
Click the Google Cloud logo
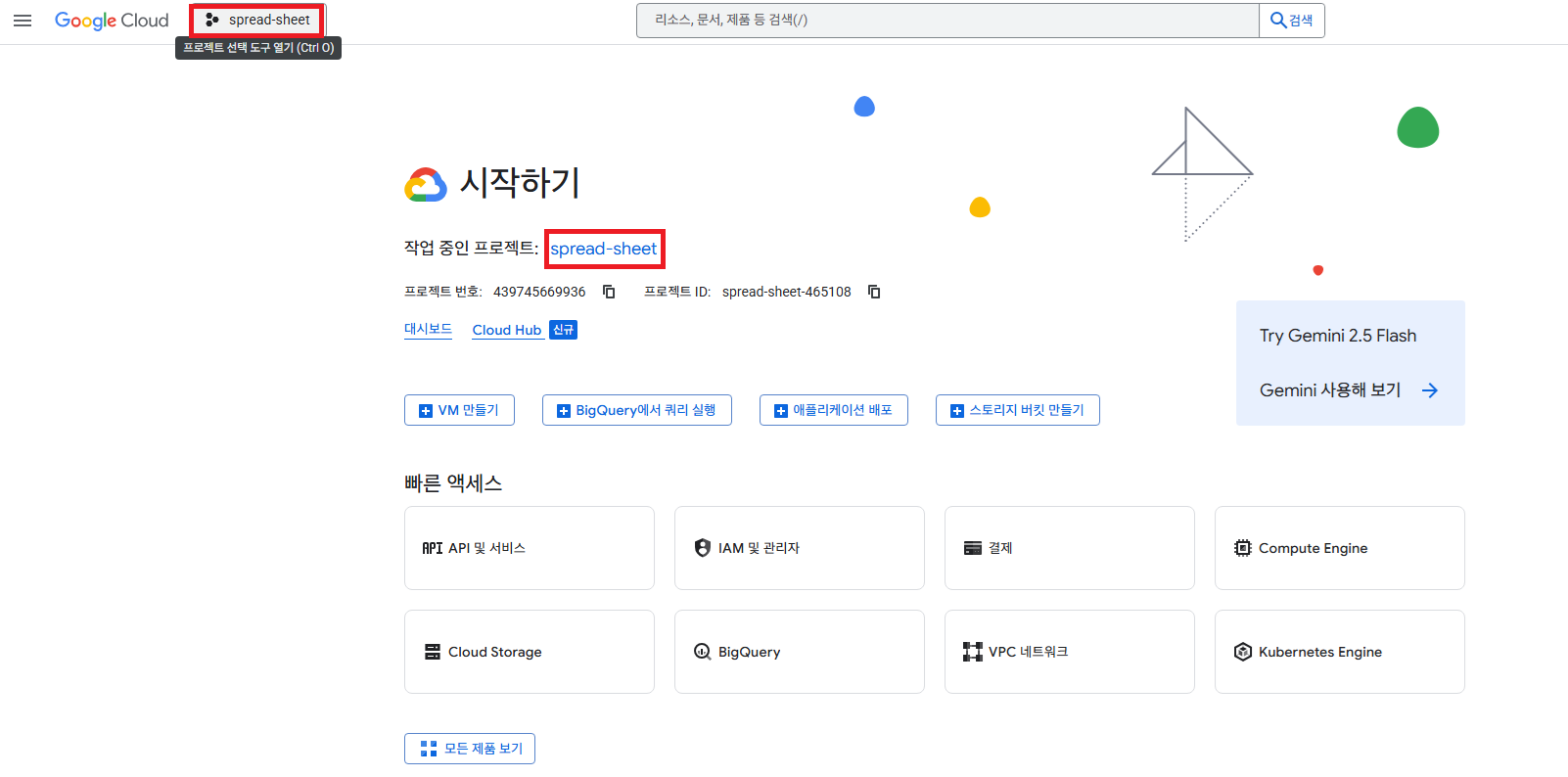pyautogui.click(x=112, y=21)
